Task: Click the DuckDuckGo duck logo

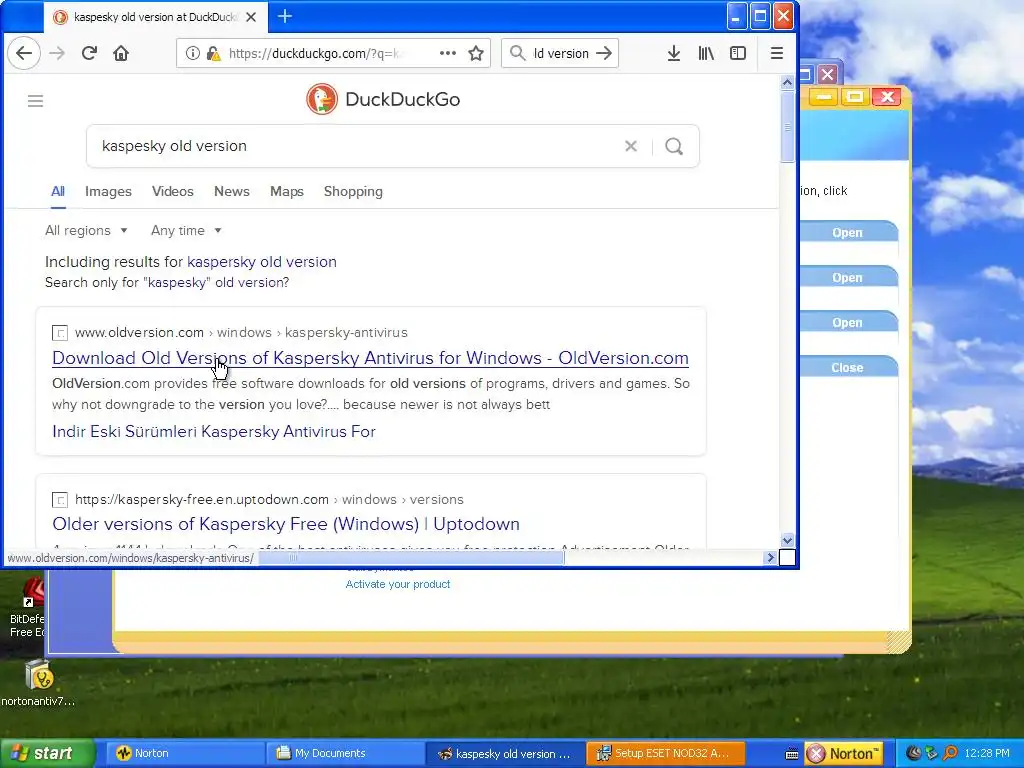Action: click(322, 99)
